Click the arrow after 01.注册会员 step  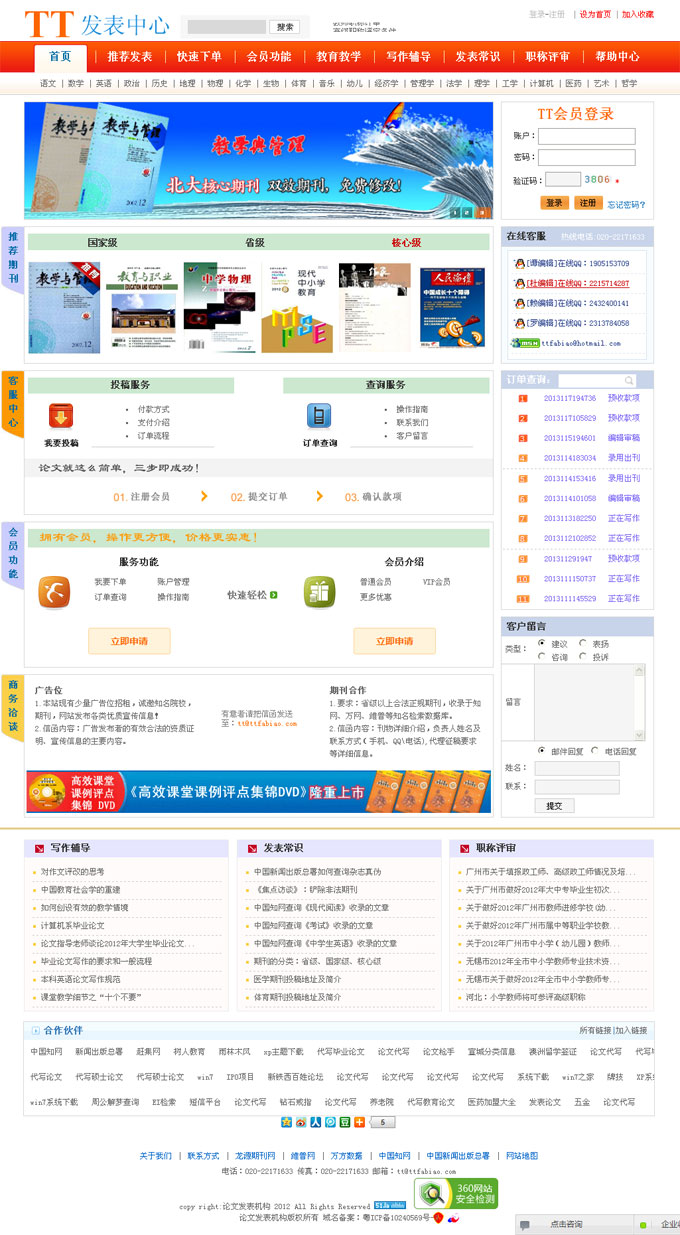[x=204, y=496]
